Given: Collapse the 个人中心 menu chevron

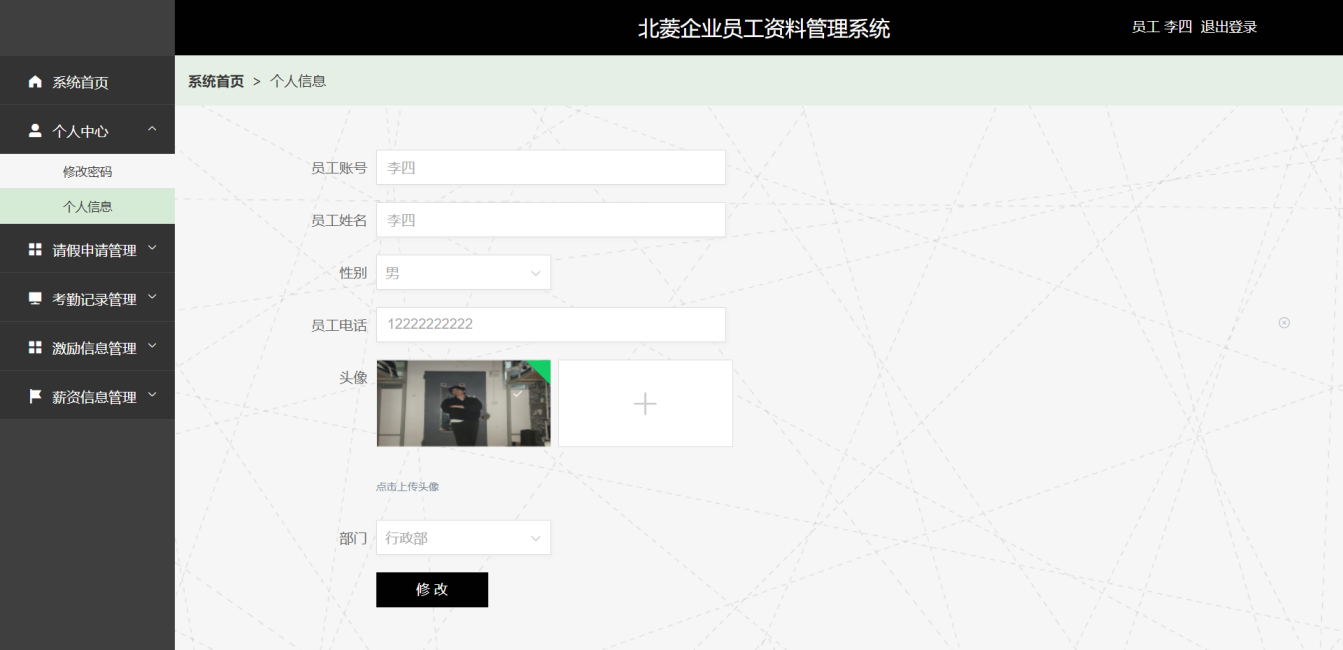Looking at the screenshot, I should point(152,129).
